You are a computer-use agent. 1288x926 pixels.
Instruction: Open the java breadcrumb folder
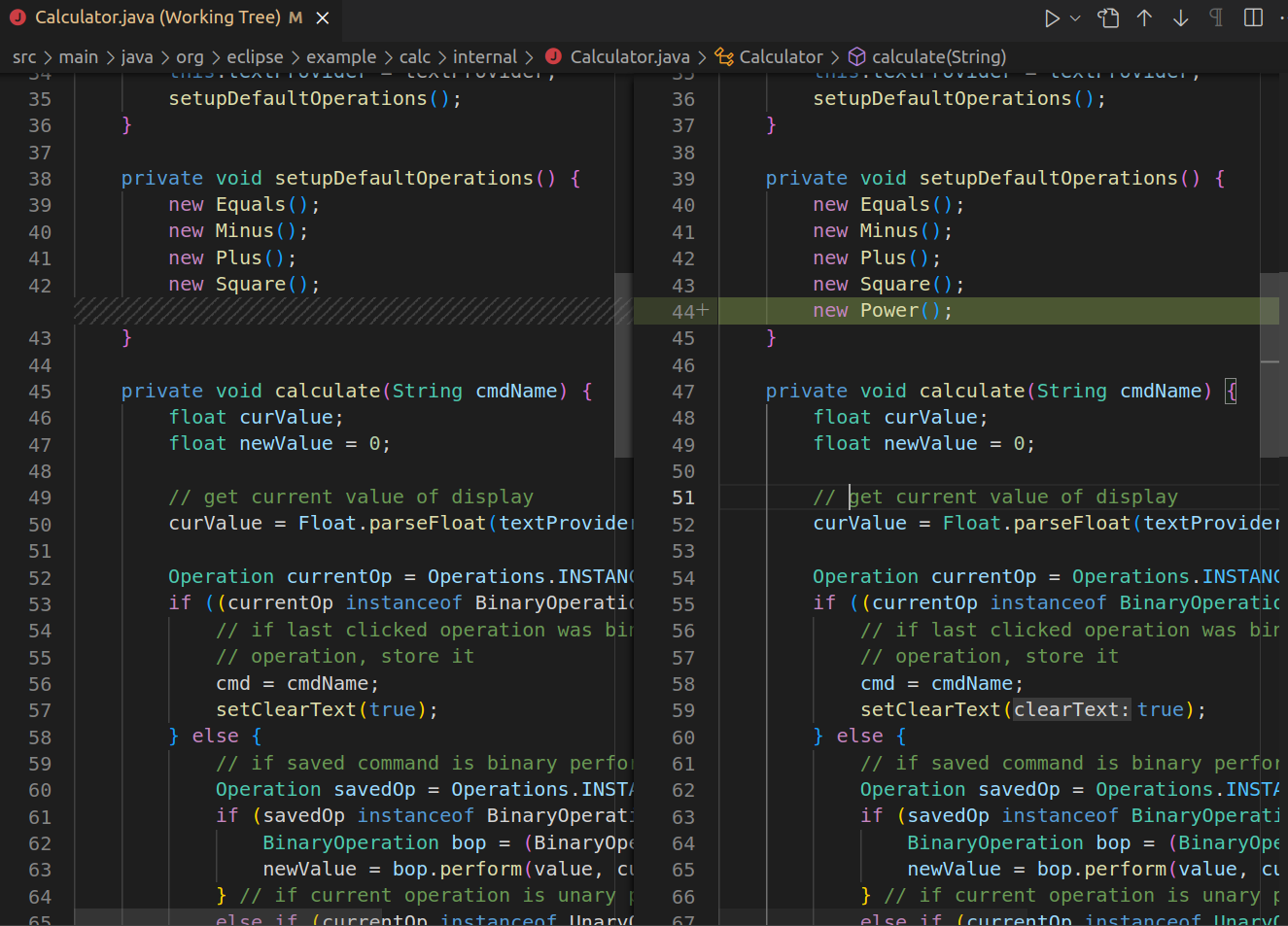pos(137,56)
